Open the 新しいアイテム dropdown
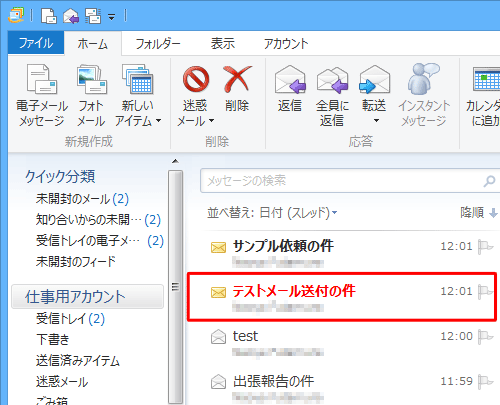500x405 pixels. (138, 96)
